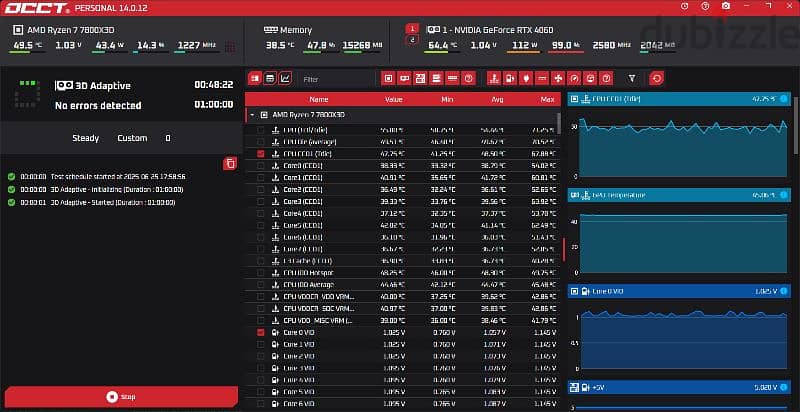Click into the sensor Filter field
The height and width of the screenshot is (412, 800).
pos(337,79)
